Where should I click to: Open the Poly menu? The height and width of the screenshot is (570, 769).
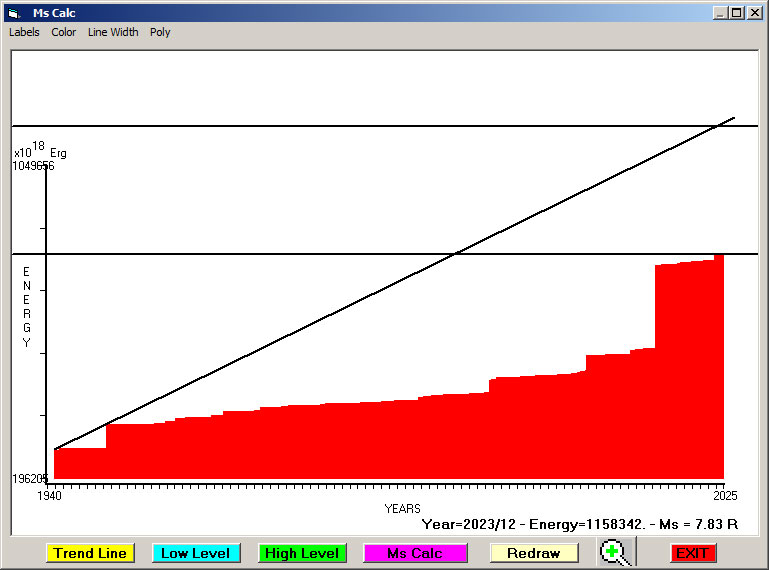160,32
